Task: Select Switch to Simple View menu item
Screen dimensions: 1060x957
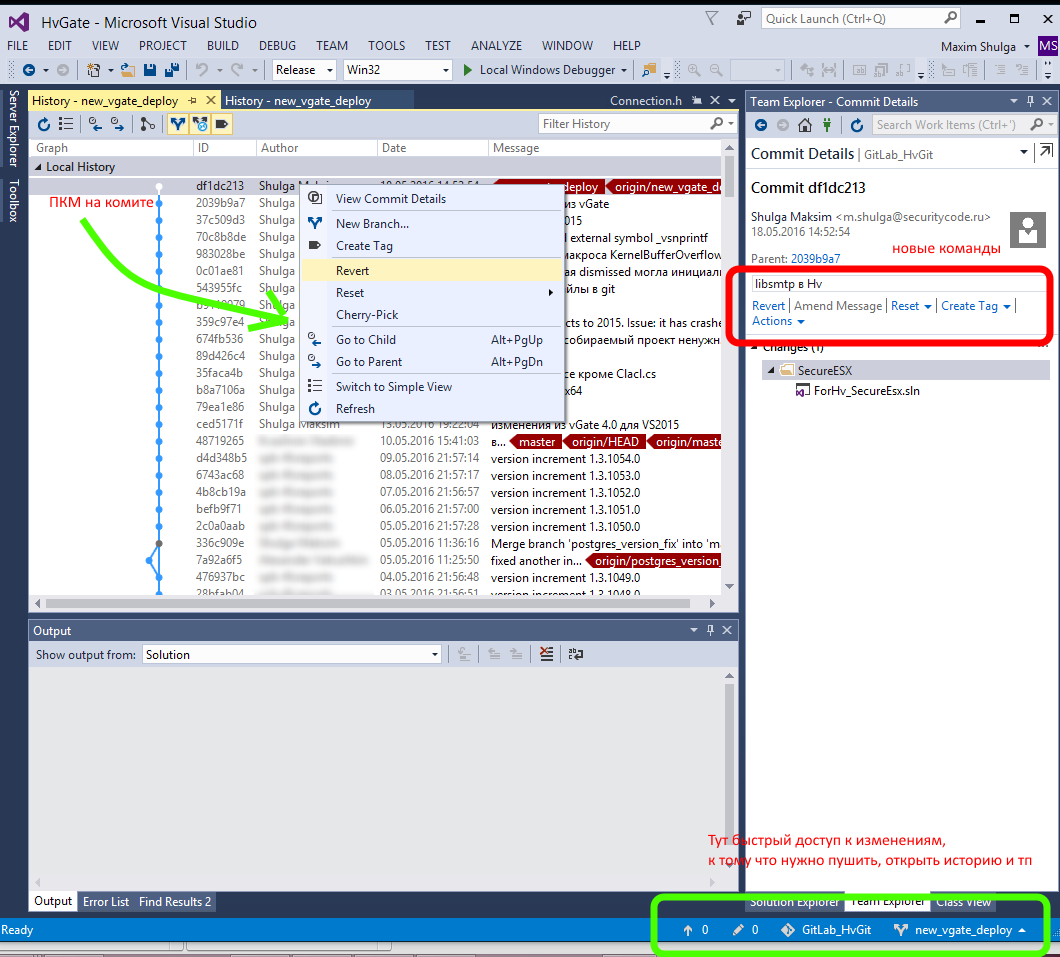Action: click(x=432, y=387)
